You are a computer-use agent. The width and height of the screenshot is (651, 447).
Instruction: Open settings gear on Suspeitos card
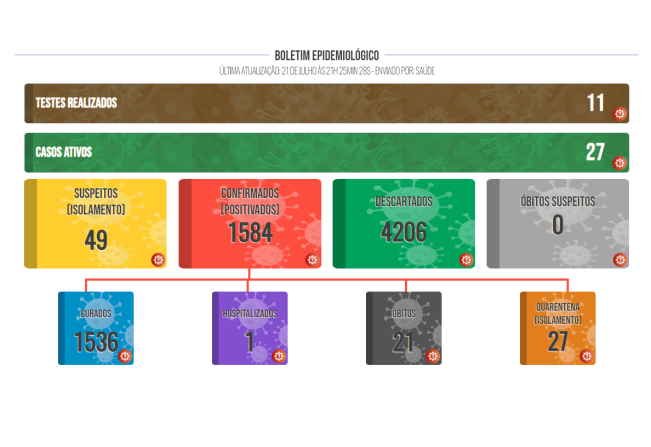(158, 259)
